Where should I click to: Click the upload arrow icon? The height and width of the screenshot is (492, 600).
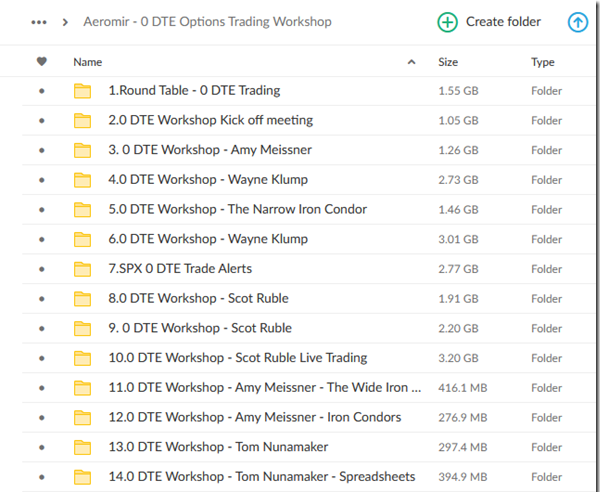click(578, 22)
